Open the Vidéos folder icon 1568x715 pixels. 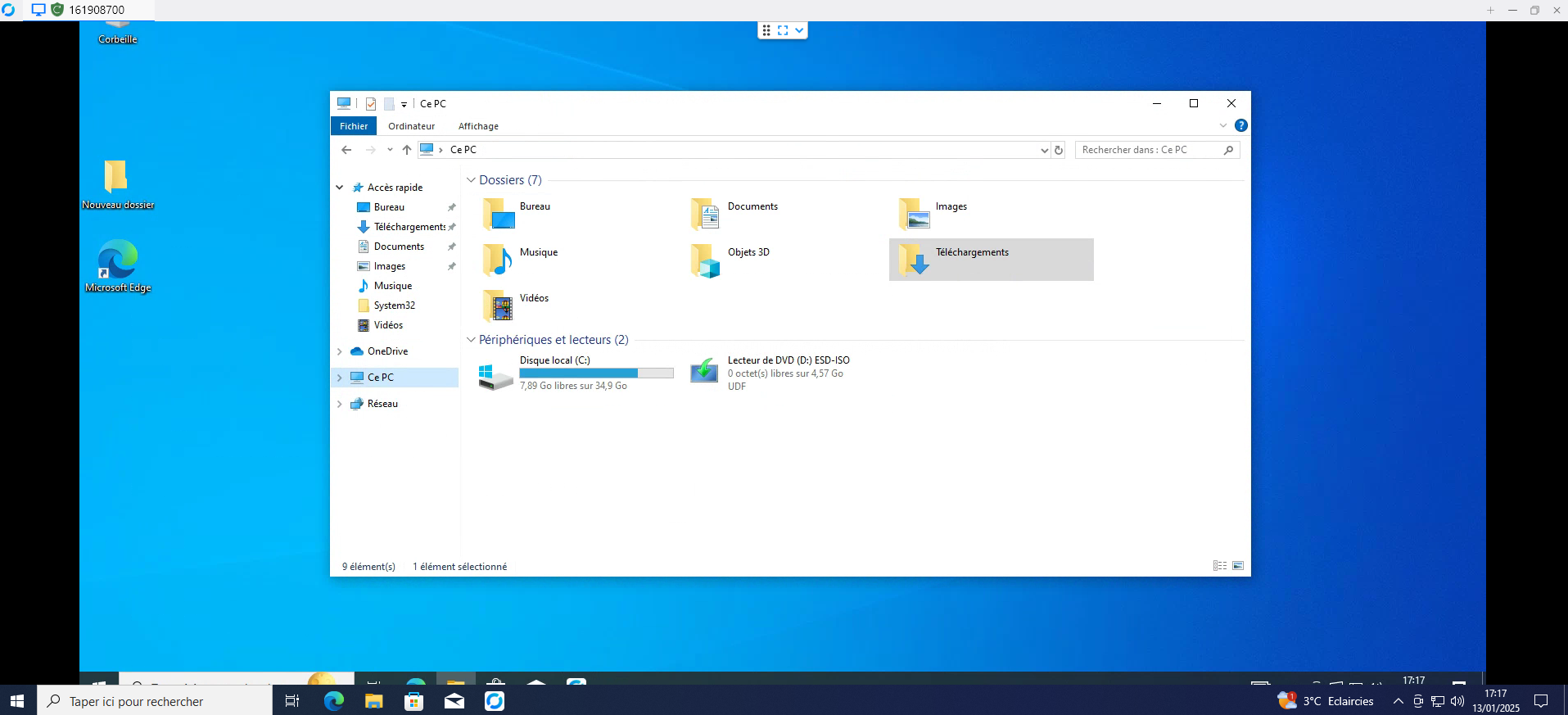pos(498,306)
